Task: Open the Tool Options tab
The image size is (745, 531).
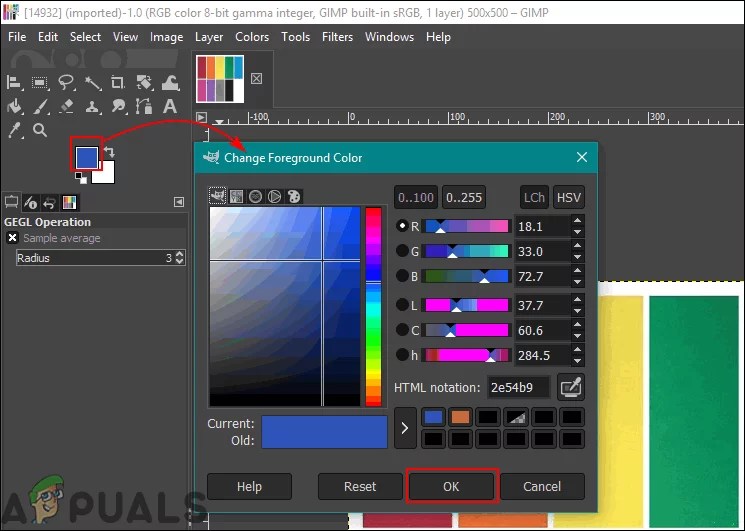Action: pos(11,202)
